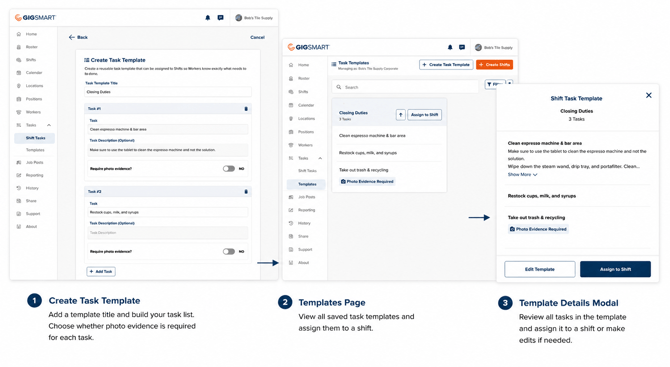Image resolution: width=670 pixels, height=367 pixels.
Task: Click Search box on Templates page
Action: click(405, 87)
